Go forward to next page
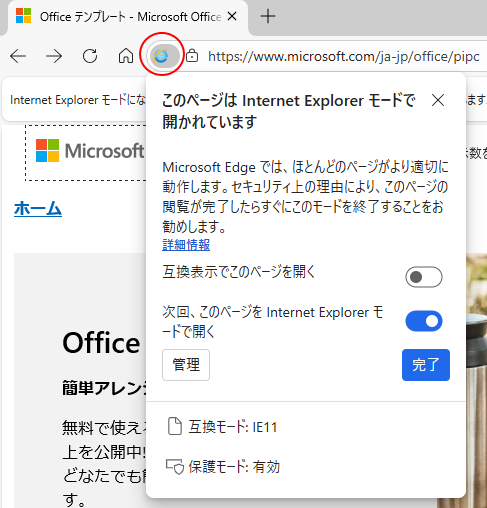Image resolution: width=487 pixels, height=508 pixels. point(54,56)
